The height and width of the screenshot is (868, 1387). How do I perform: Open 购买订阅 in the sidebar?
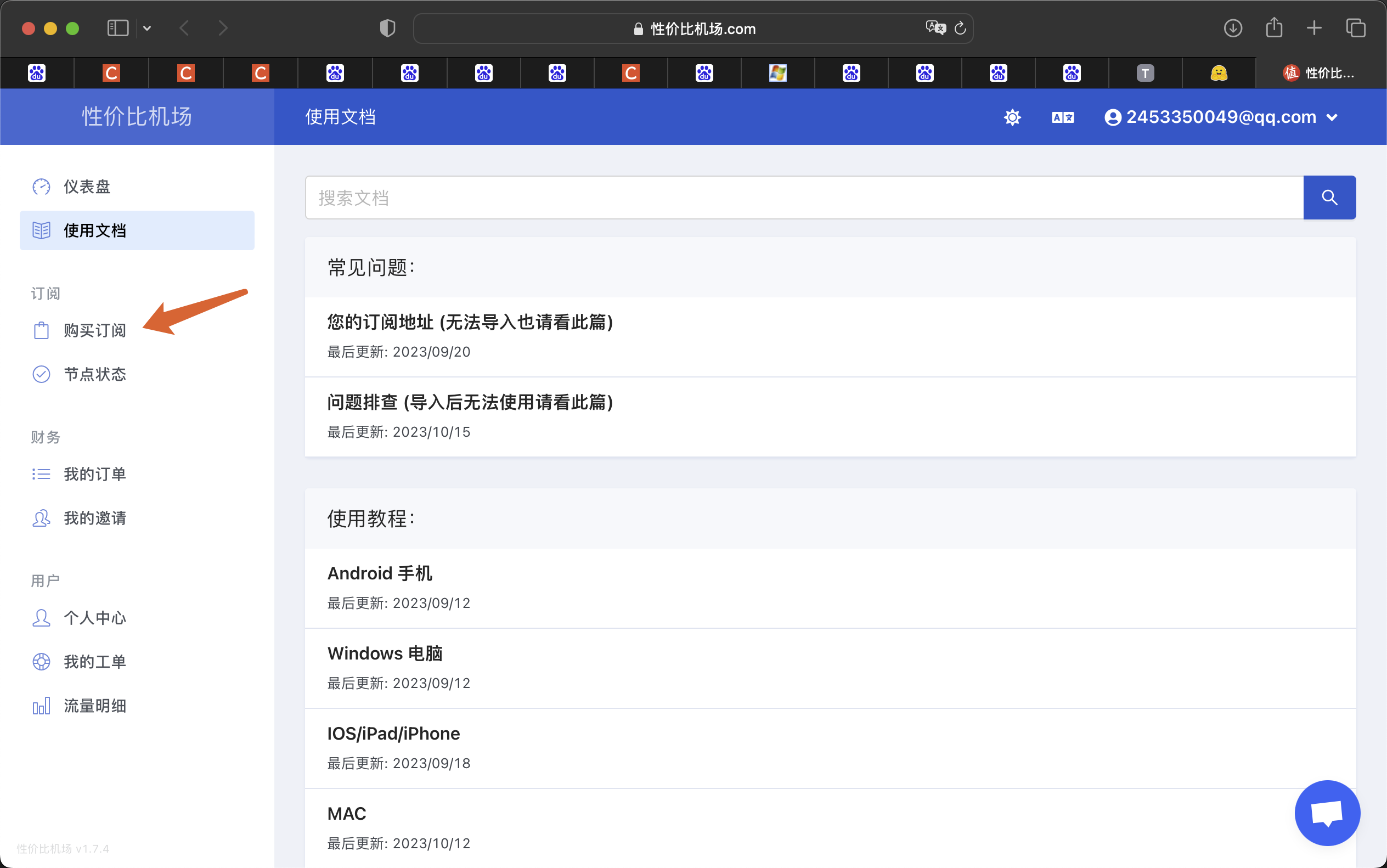[x=137, y=330]
